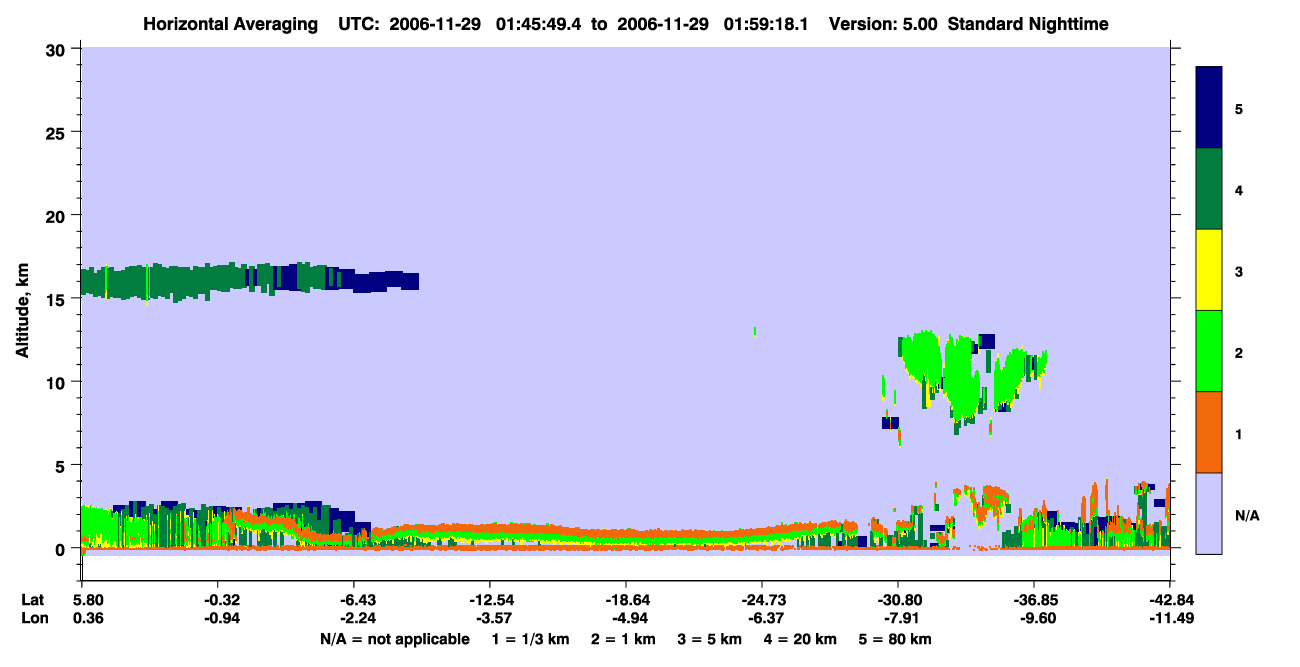Click the altitude tick label '5'
The image size is (1300, 667).
pyautogui.click(x=61, y=465)
